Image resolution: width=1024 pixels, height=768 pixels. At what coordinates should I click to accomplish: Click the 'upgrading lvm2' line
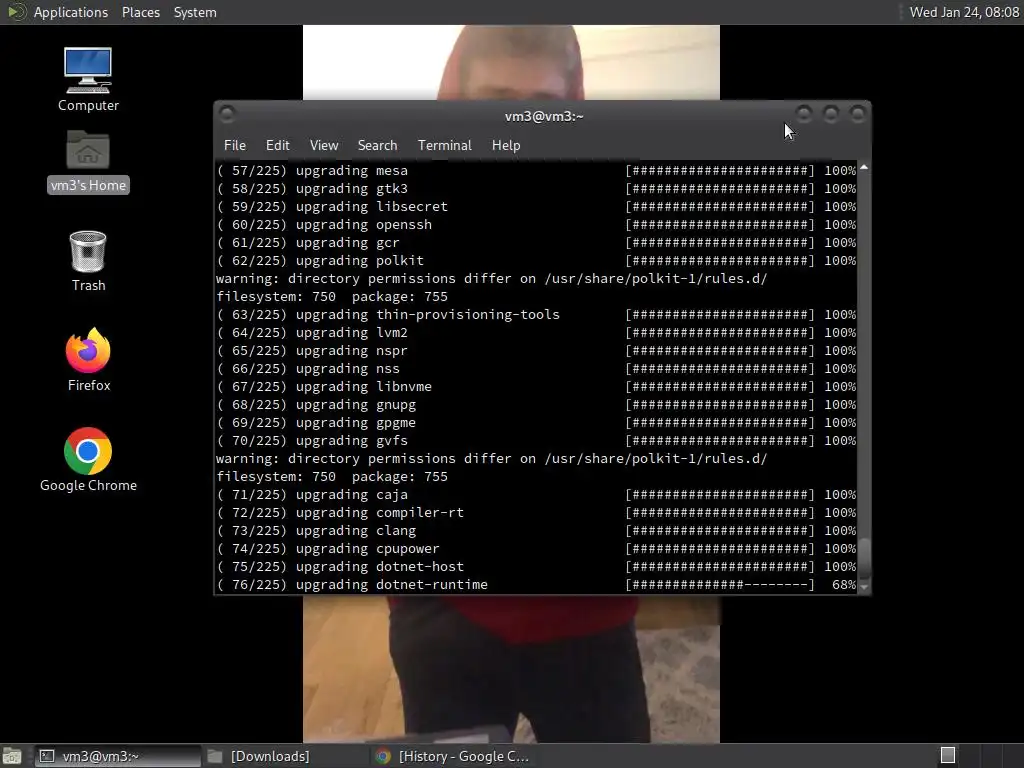pyautogui.click(x=536, y=332)
